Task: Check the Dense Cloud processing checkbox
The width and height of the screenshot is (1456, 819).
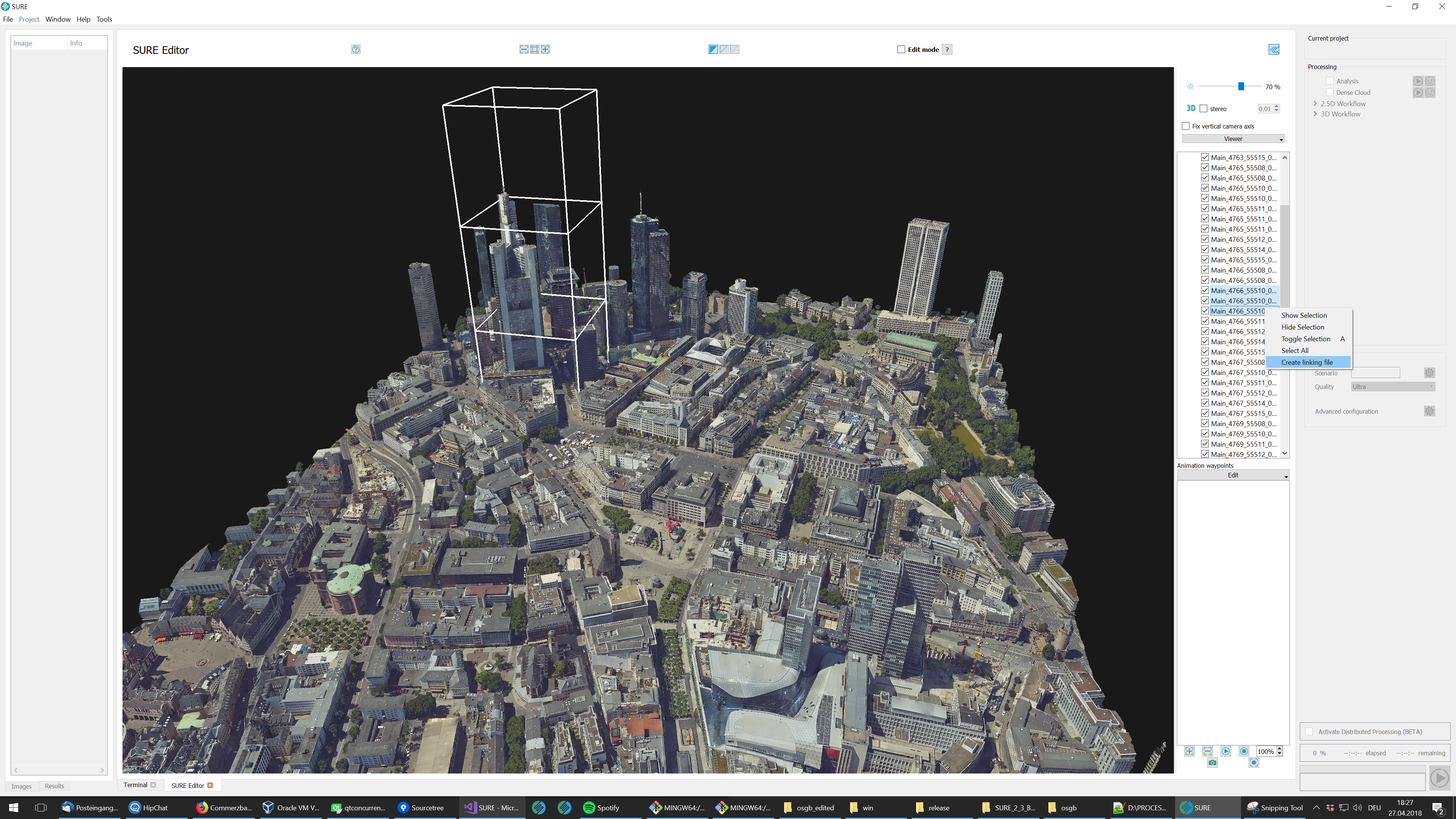Action: pyautogui.click(x=1330, y=92)
